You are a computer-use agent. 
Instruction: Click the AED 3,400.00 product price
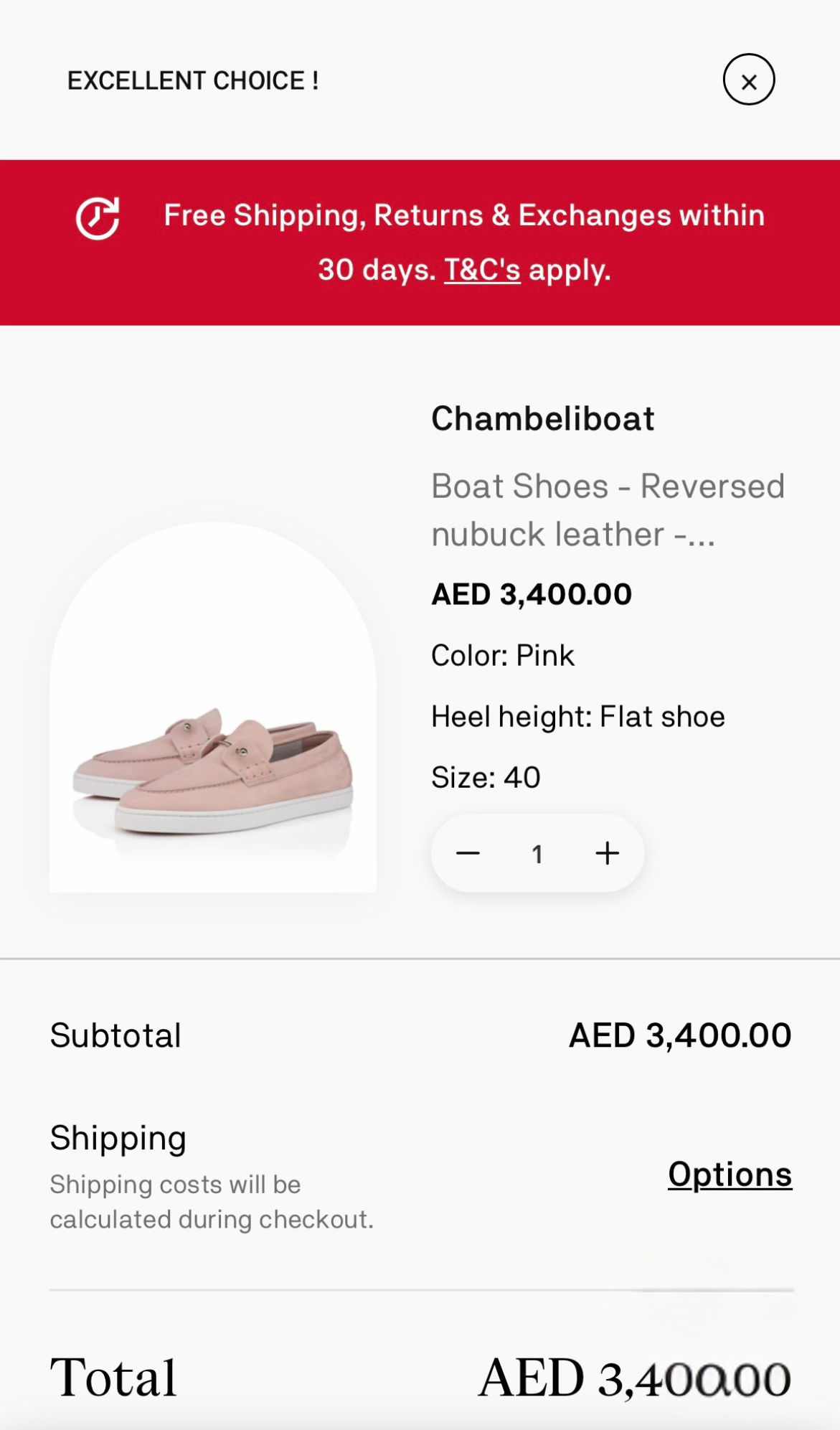[531, 594]
